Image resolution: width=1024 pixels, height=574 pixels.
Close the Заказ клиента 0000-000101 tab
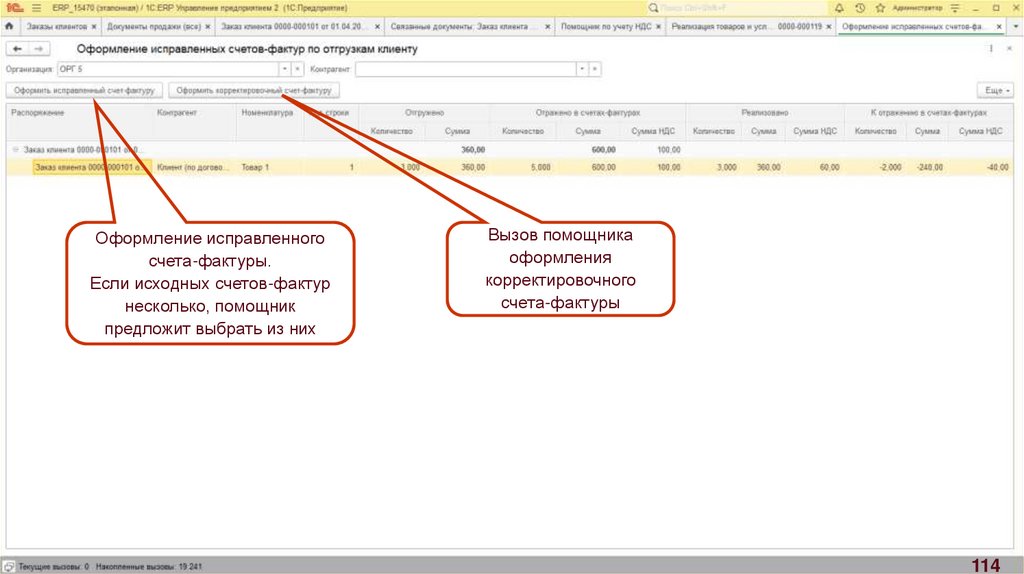[377, 27]
